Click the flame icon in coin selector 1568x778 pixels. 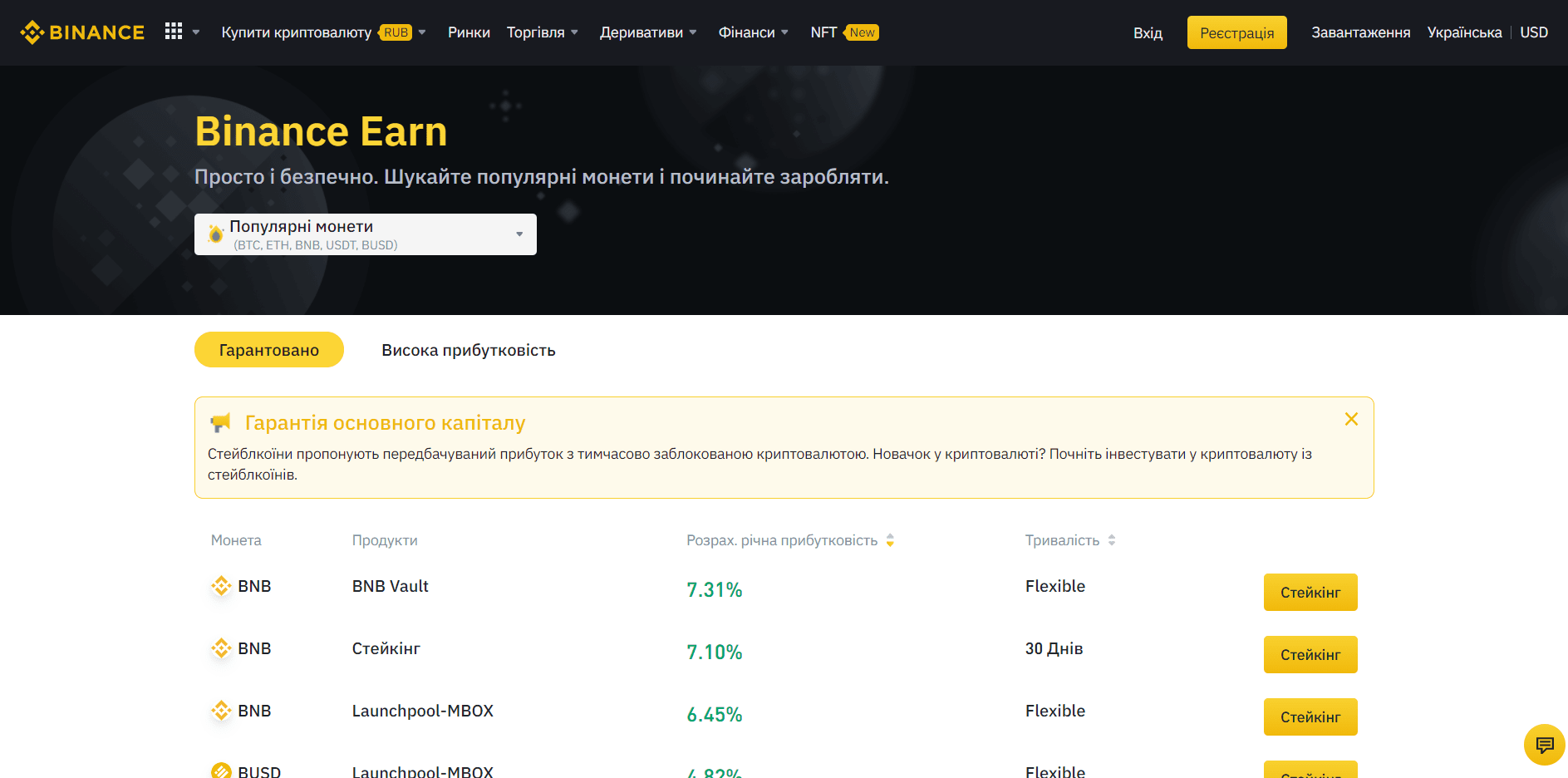click(x=215, y=234)
